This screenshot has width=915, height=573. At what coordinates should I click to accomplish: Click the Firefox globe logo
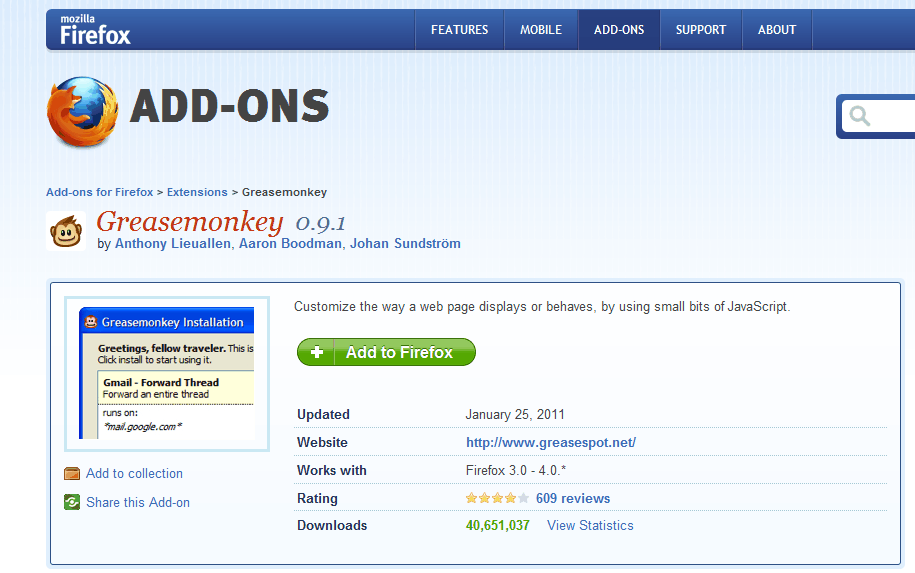coord(82,111)
